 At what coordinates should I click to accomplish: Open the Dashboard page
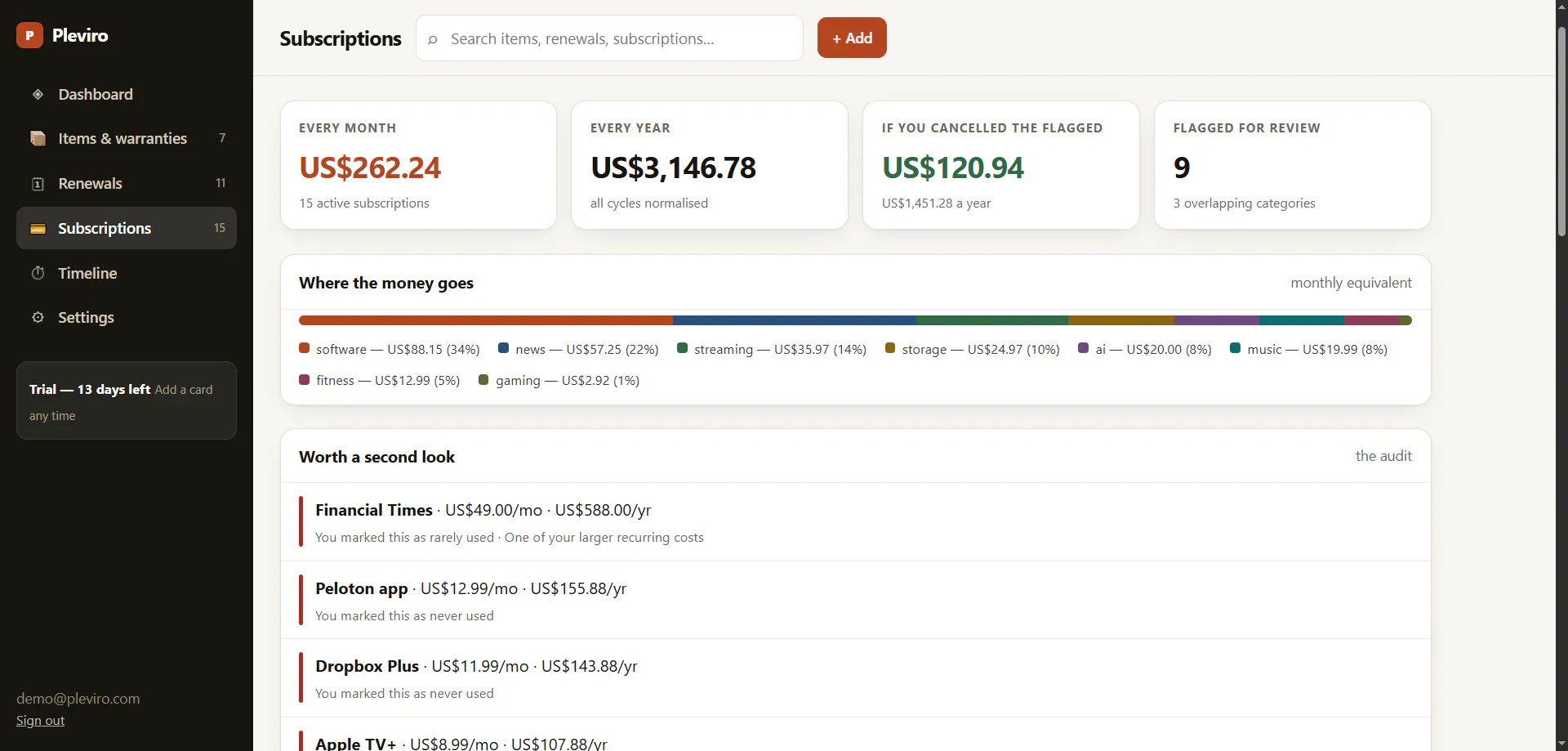127,94
